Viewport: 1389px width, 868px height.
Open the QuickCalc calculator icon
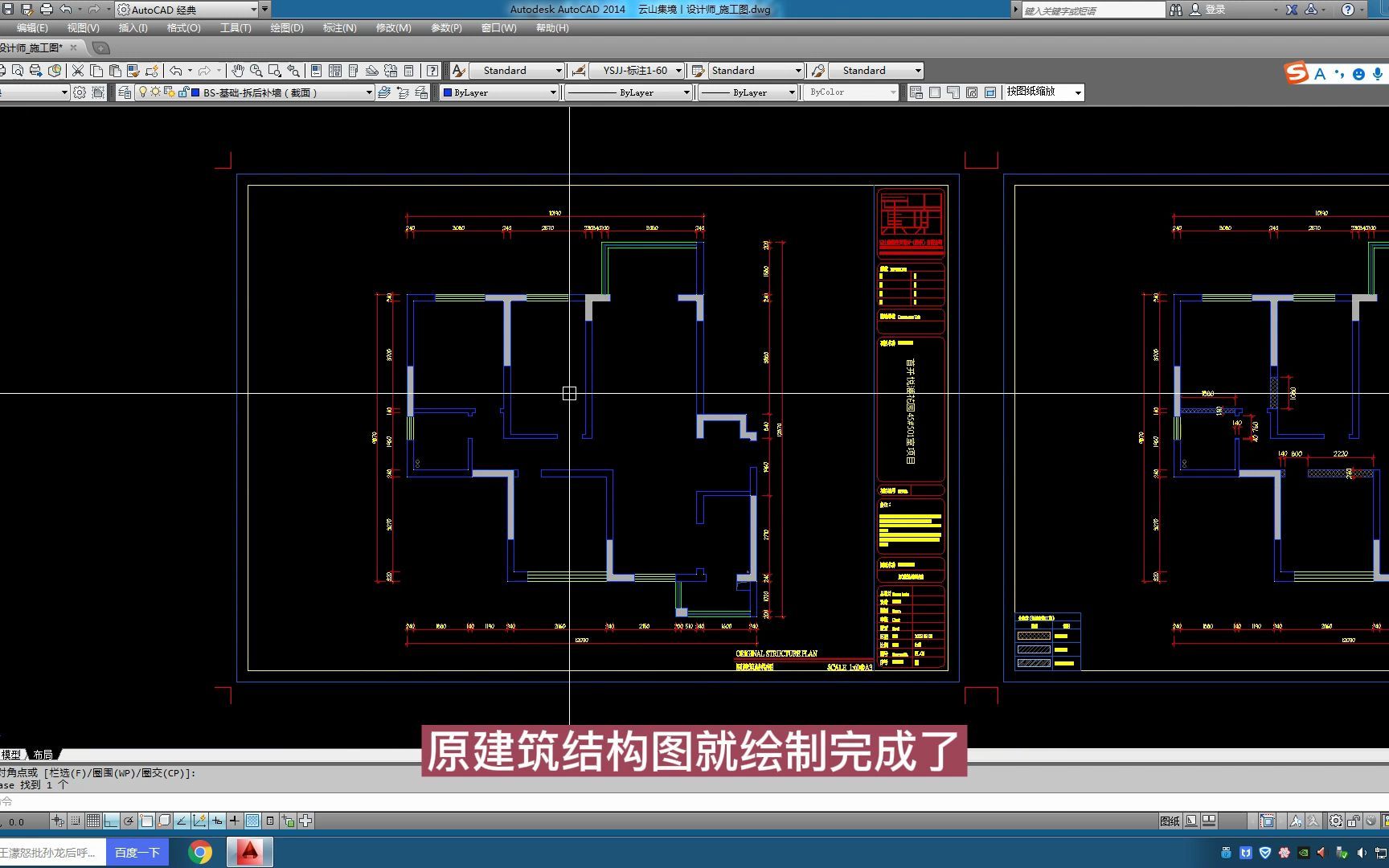tap(409, 71)
